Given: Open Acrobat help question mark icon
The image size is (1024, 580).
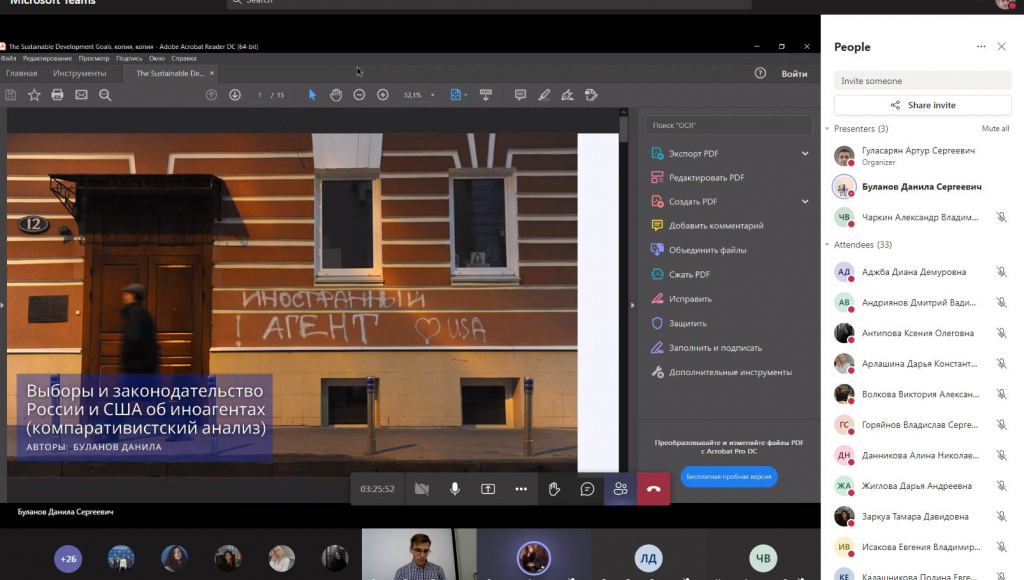Looking at the screenshot, I should [x=760, y=73].
